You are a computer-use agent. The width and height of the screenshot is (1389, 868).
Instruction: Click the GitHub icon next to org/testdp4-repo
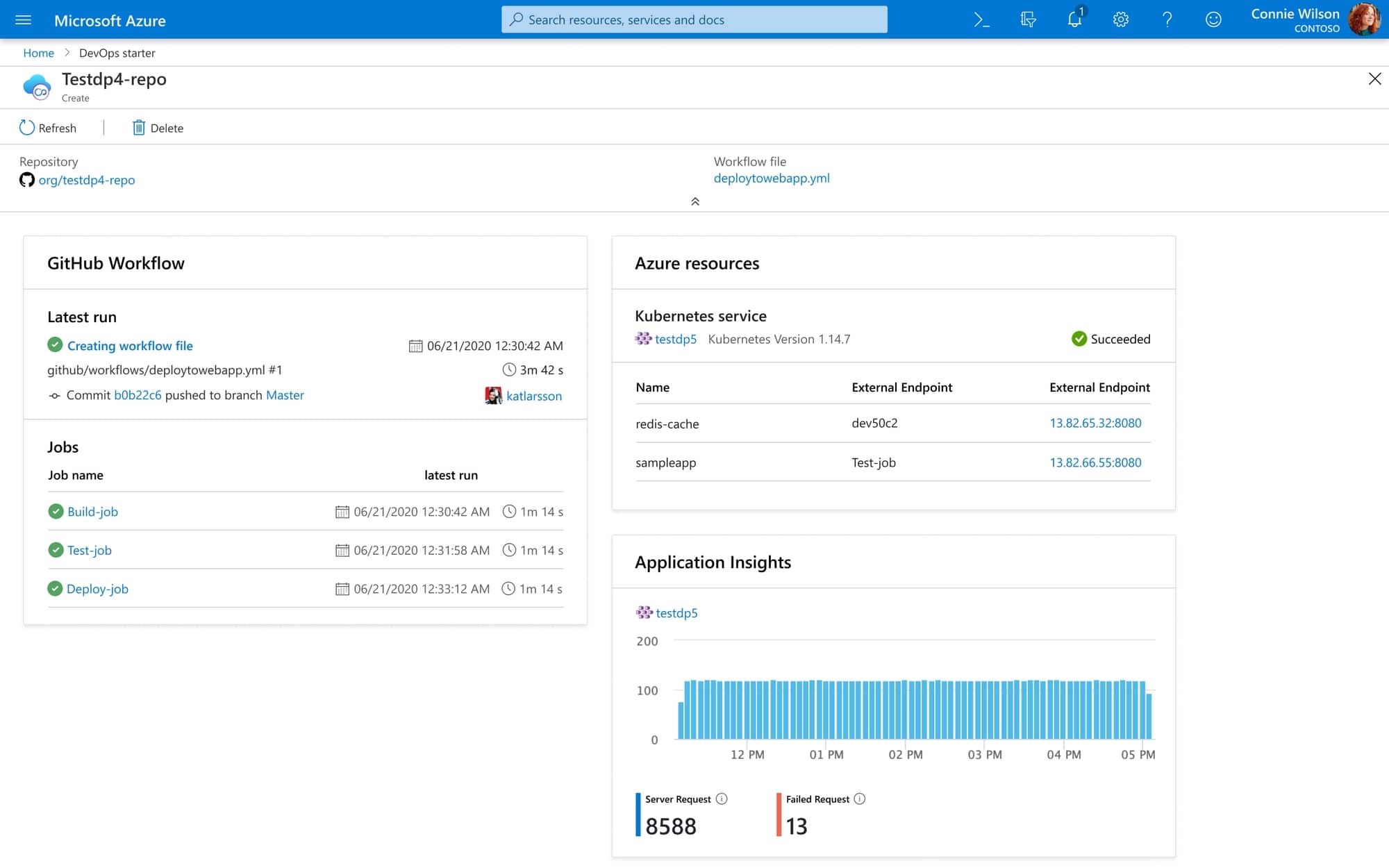point(26,179)
